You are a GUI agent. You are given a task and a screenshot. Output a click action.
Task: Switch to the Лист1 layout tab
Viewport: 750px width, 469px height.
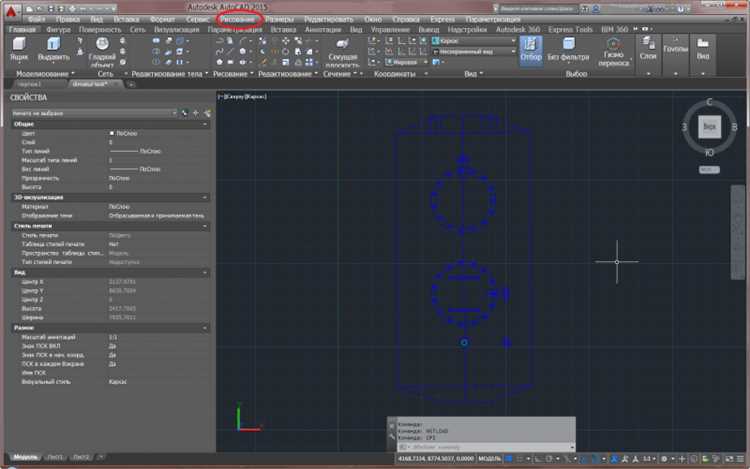(x=55, y=457)
